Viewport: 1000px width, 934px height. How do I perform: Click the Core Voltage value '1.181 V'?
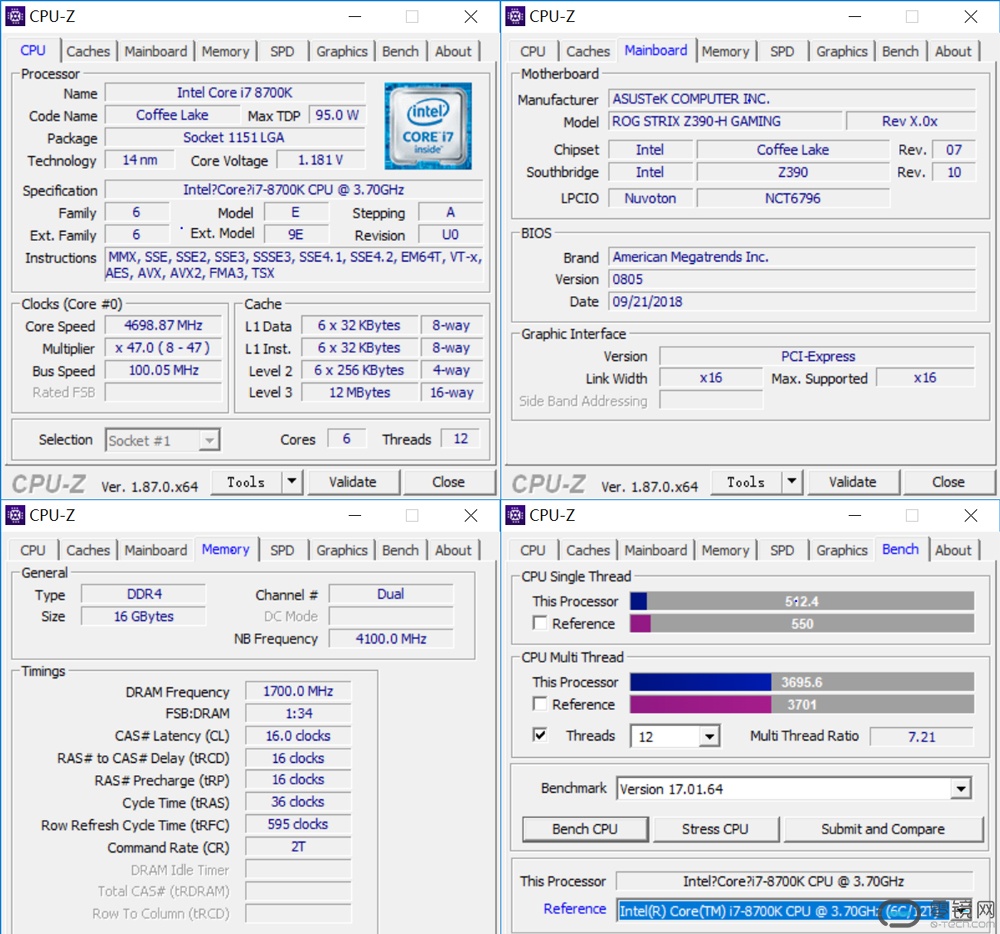pos(321,160)
